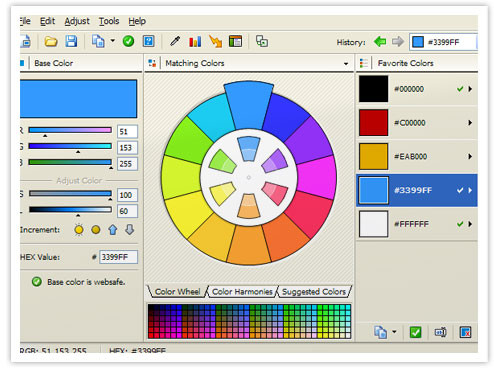This screenshot has height=370, width=494.
Task: Click the overlapping windows toolbar icon
Action: coord(262,41)
